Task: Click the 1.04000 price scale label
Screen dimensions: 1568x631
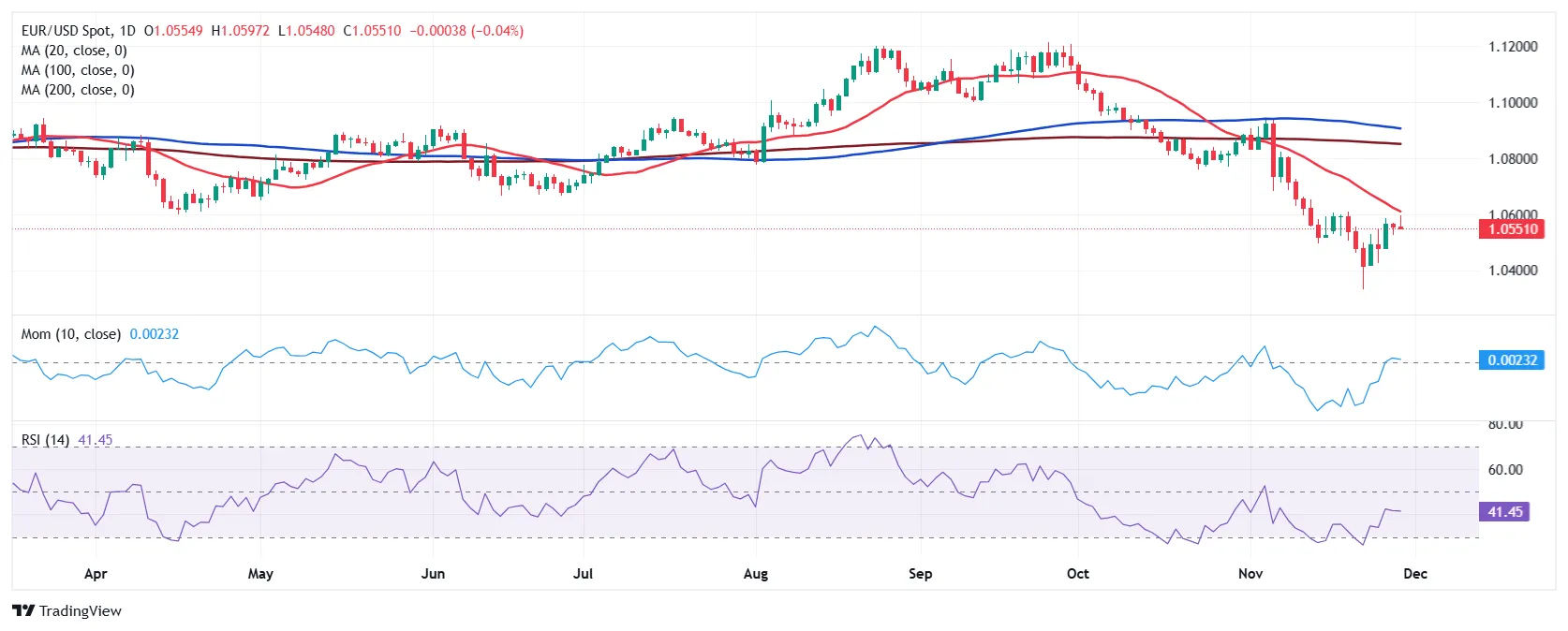Action: [1513, 271]
